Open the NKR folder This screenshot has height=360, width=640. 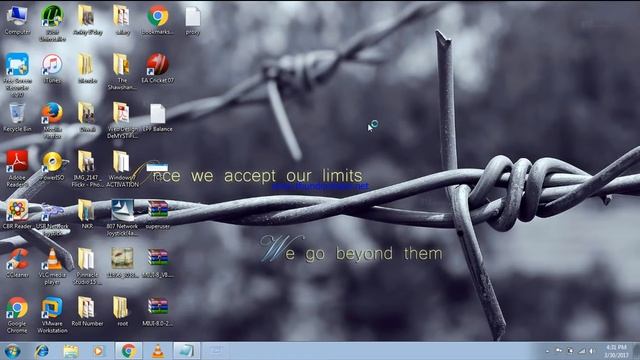(87, 214)
